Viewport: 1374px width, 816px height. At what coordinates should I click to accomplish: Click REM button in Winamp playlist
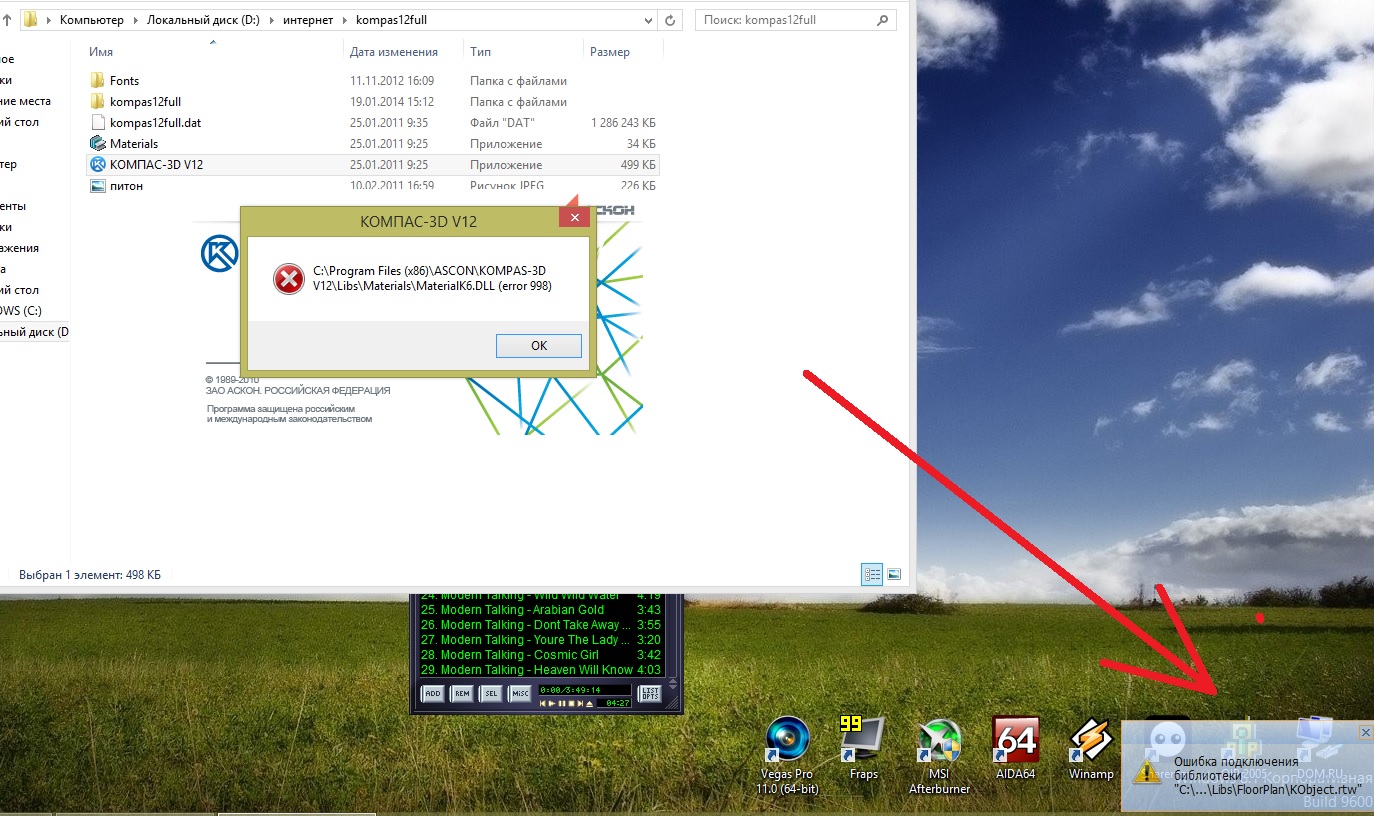coord(462,693)
